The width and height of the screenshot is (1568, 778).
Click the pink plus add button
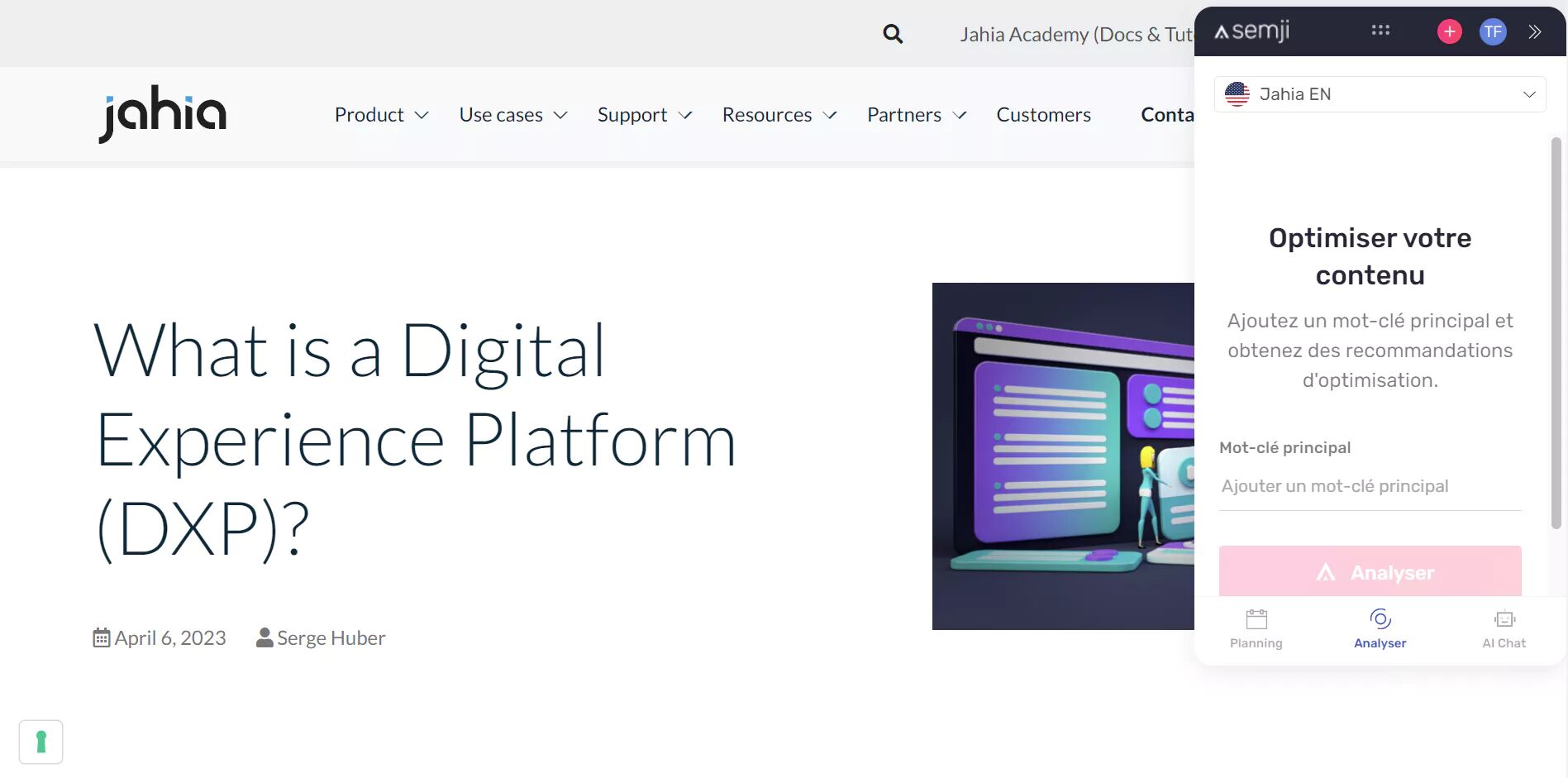point(1449,31)
